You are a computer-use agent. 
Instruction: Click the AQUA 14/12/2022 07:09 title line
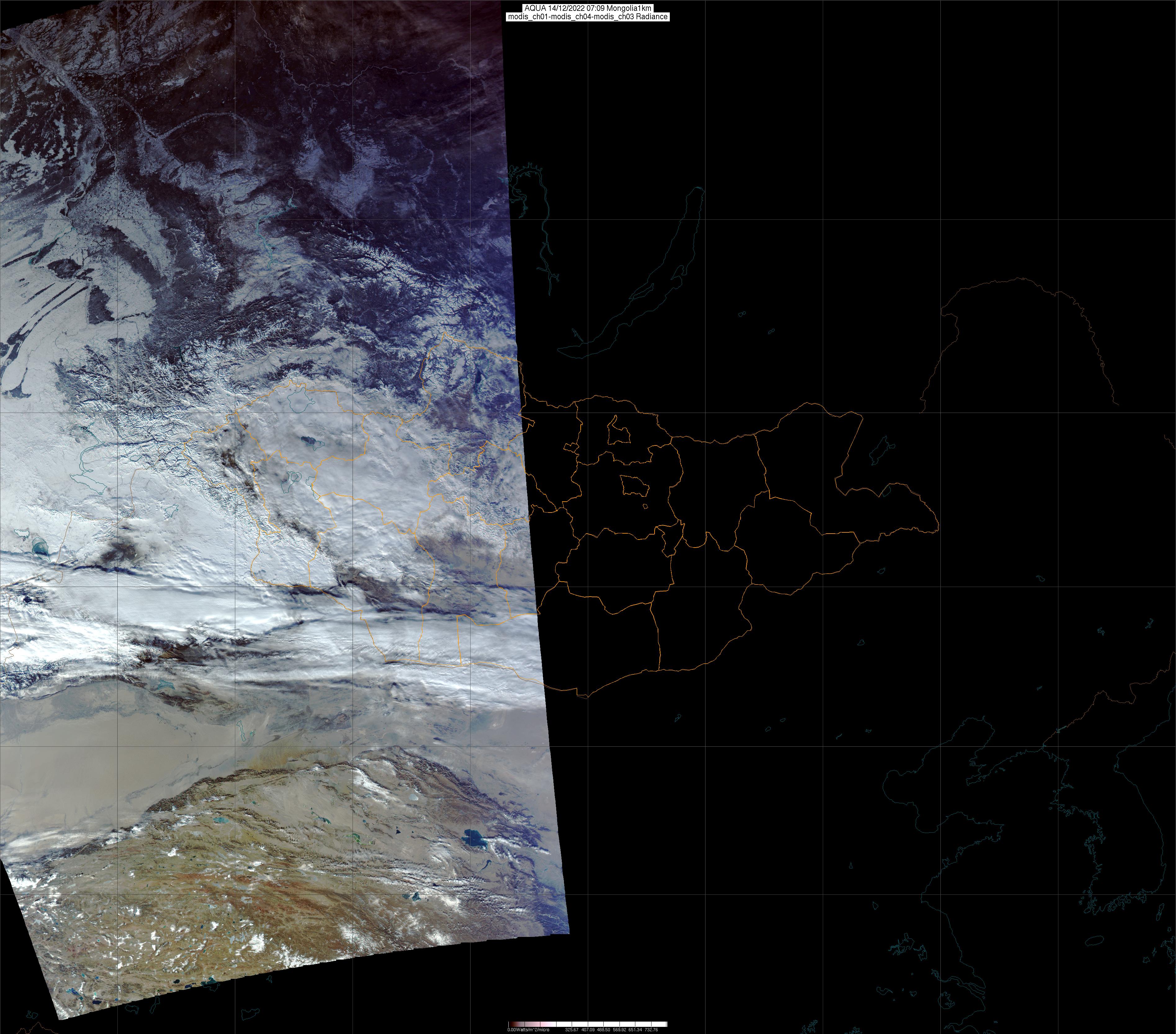(588, 8)
